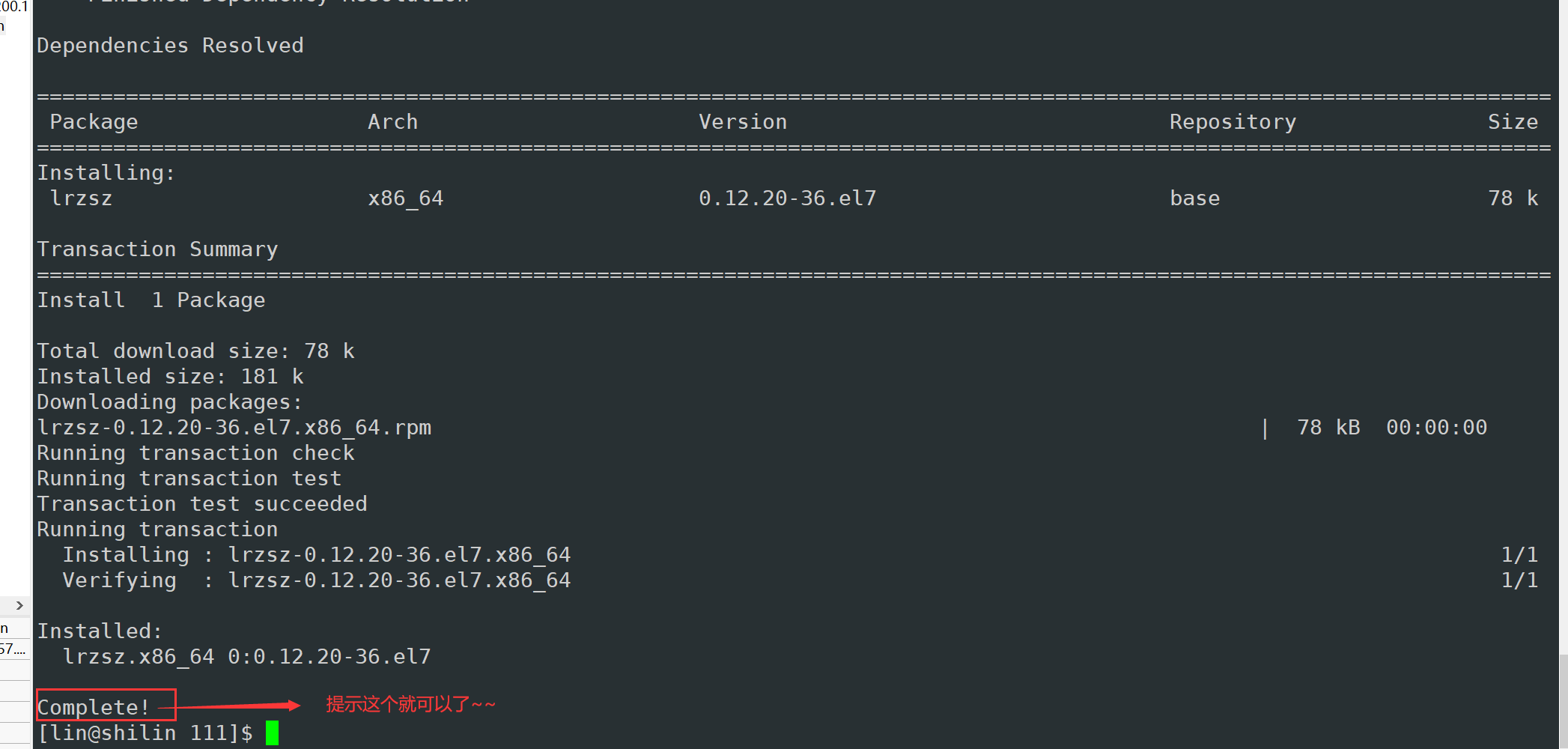The image size is (1568, 749).
Task: Click the Package column header
Action: click(x=94, y=122)
